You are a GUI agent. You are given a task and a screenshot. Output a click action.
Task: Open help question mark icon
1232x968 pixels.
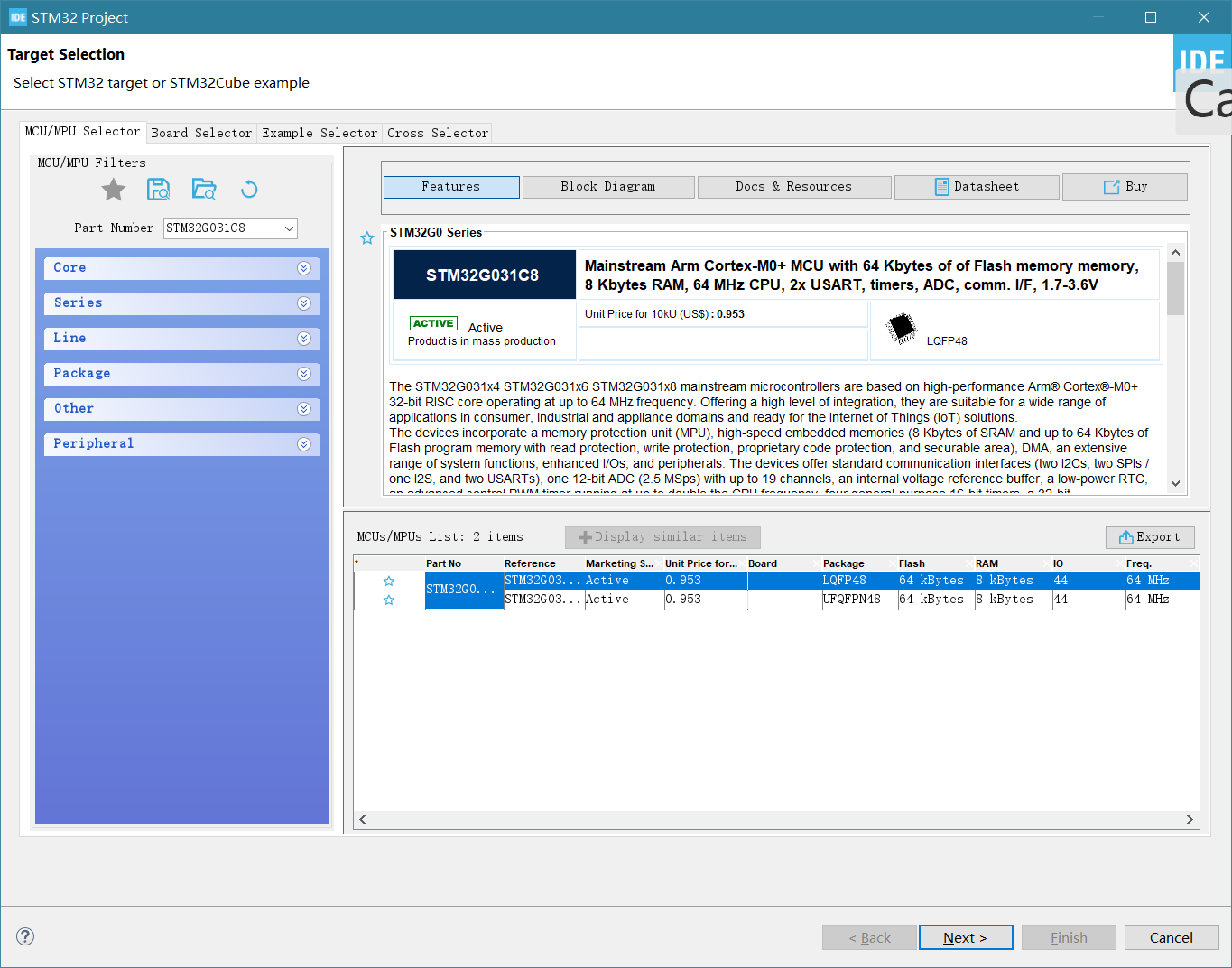click(x=25, y=936)
